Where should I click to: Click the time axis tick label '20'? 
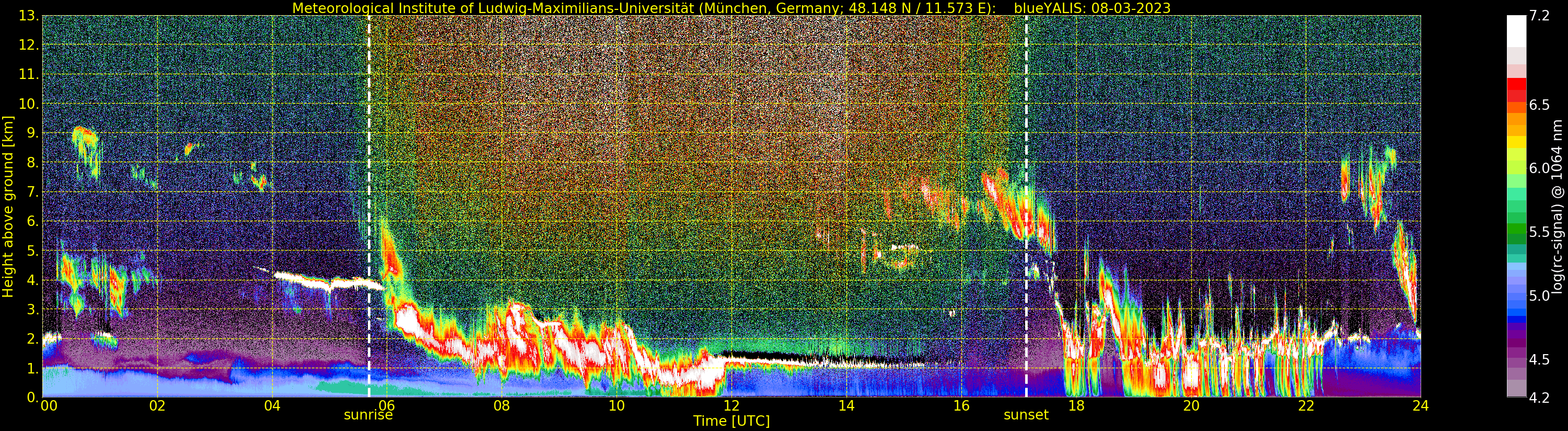pyautogui.click(x=1191, y=406)
